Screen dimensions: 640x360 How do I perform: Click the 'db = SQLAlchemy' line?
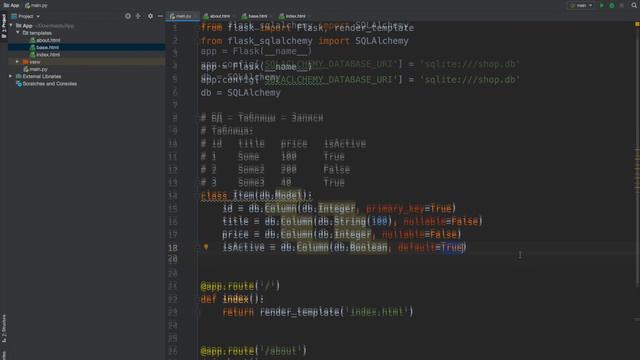(240, 93)
